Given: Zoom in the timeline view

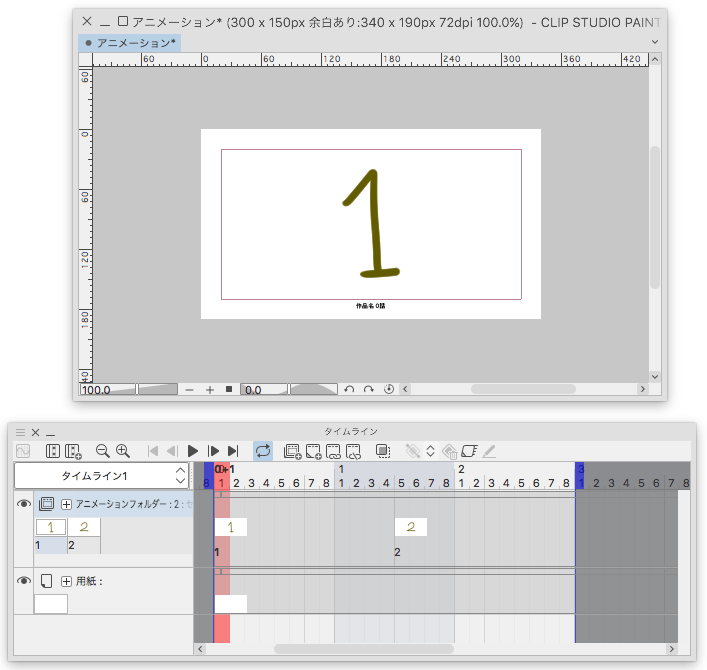Looking at the screenshot, I should coord(123,451).
